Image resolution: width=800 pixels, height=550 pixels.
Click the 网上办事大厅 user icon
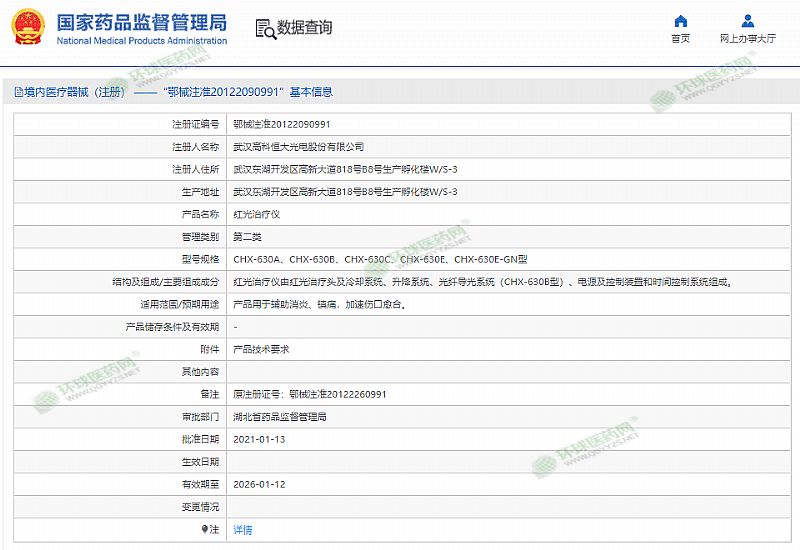pyautogui.click(x=747, y=21)
